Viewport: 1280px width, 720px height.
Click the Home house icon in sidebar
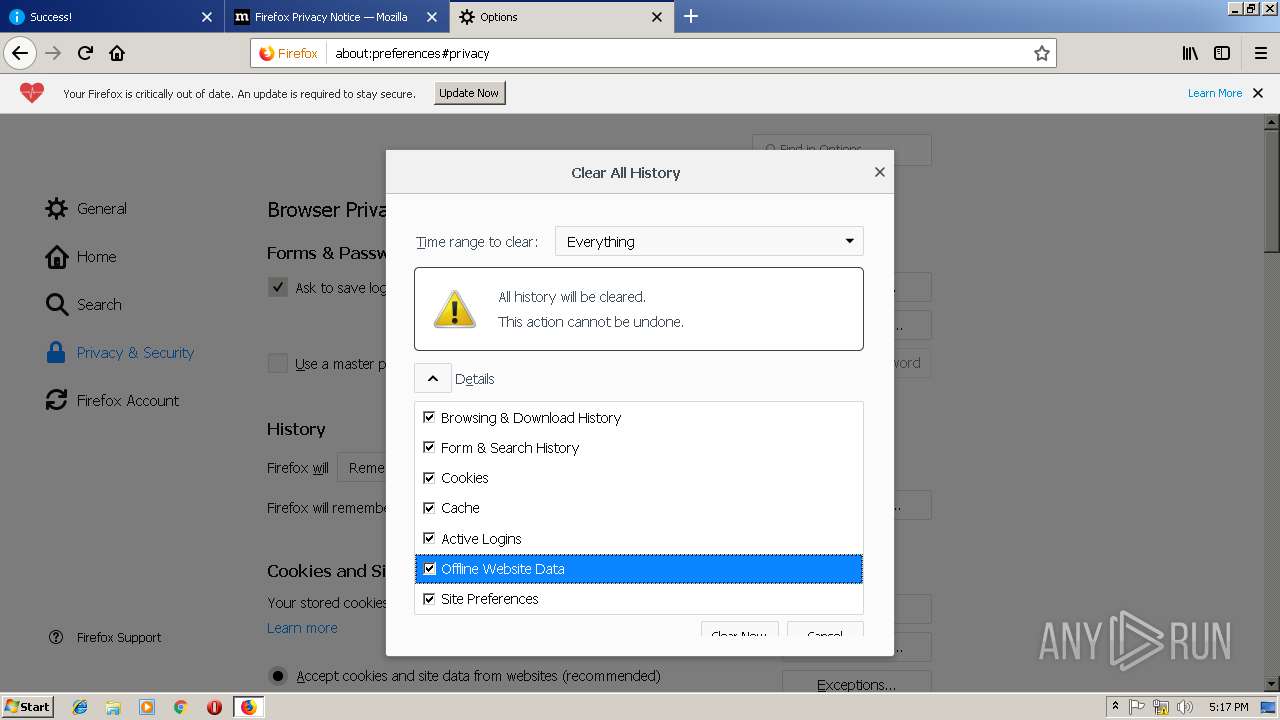tap(56, 256)
